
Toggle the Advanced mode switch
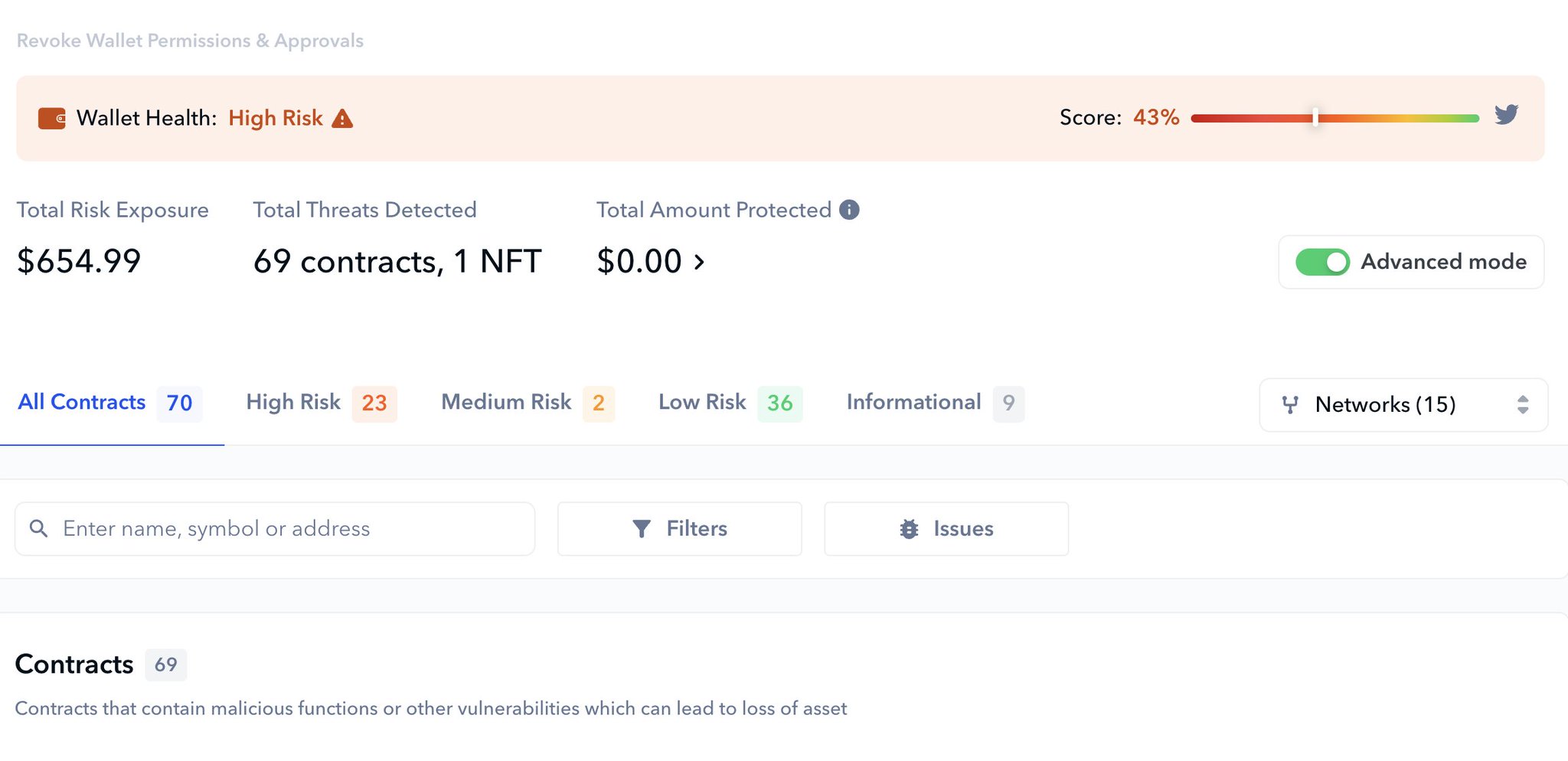[x=1322, y=262]
